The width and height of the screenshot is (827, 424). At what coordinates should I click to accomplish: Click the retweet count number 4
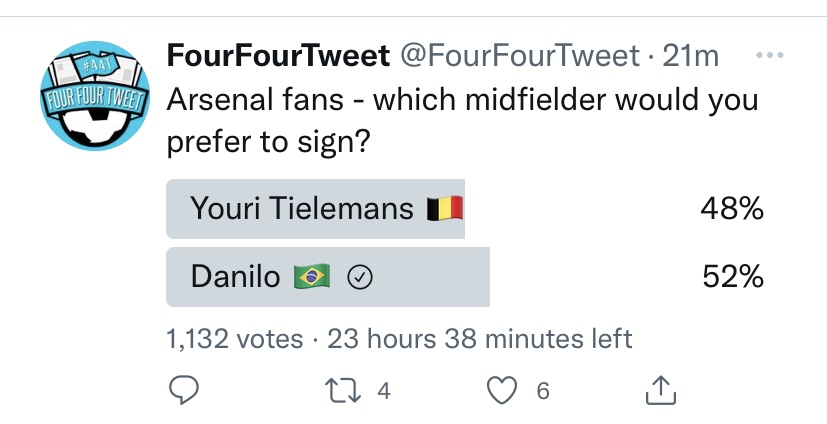(x=384, y=391)
